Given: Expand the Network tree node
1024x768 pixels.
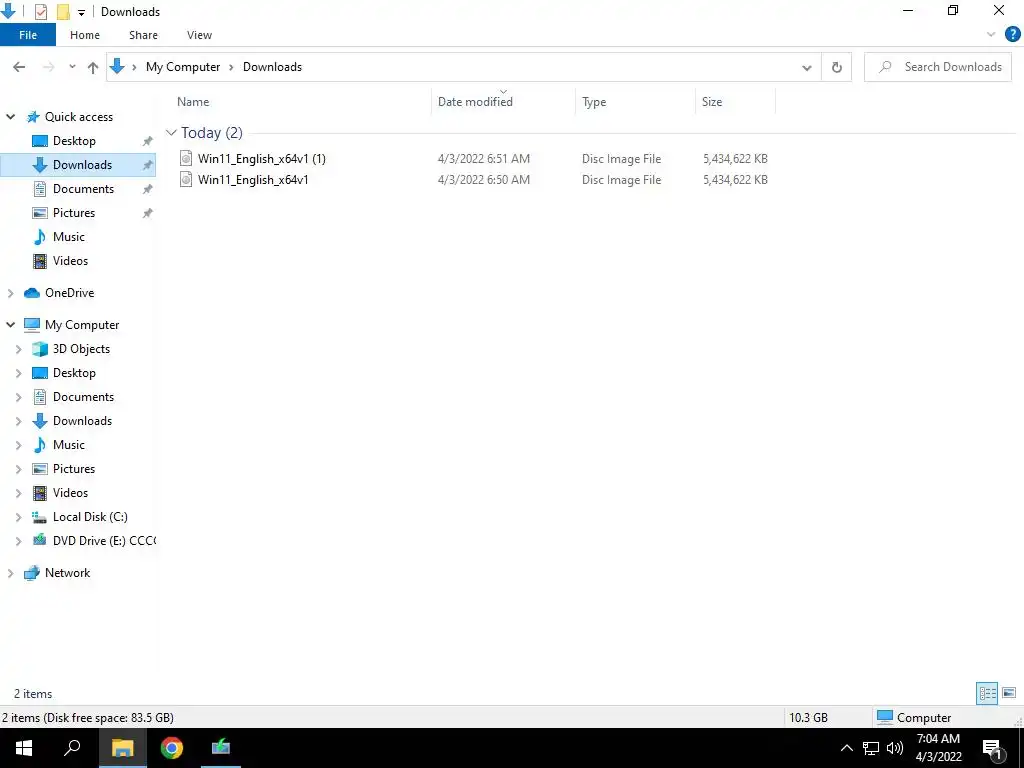Looking at the screenshot, I should click(x=10, y=573).
